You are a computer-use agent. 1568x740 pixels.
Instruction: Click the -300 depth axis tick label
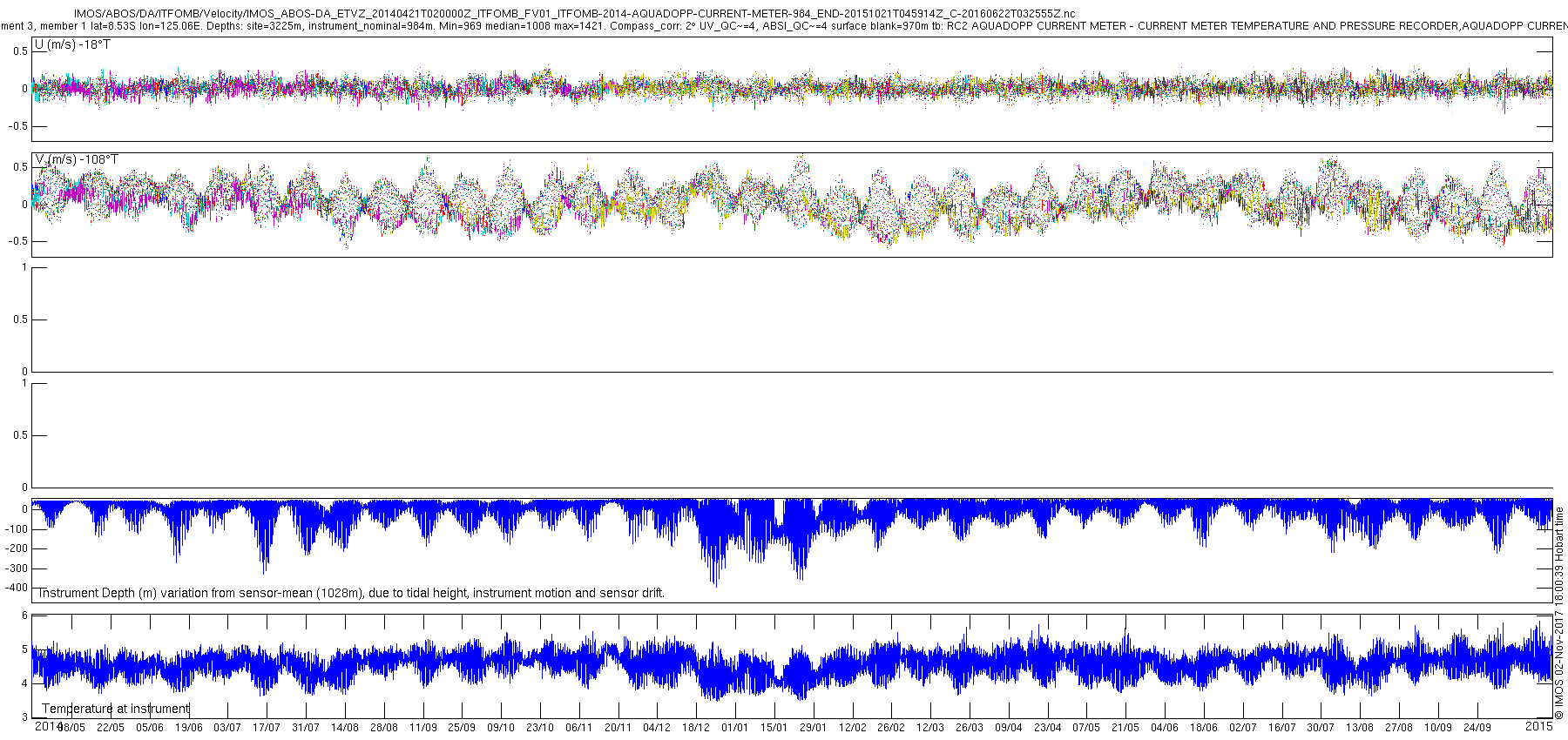17,568
